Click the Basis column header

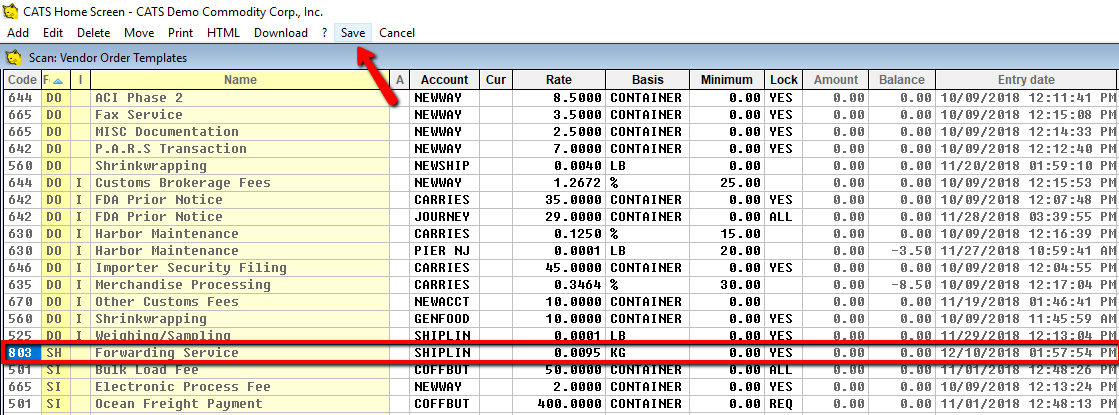(647, 80)
